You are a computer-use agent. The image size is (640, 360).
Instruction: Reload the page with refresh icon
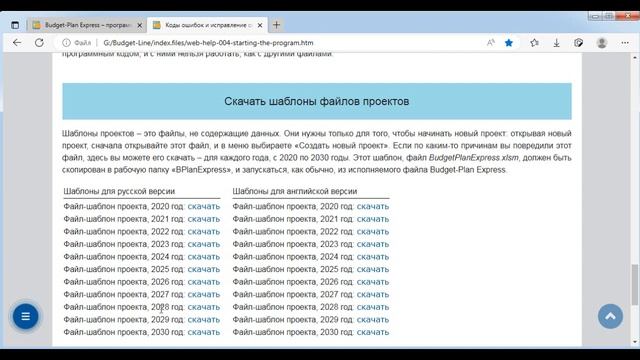point(39,42)
